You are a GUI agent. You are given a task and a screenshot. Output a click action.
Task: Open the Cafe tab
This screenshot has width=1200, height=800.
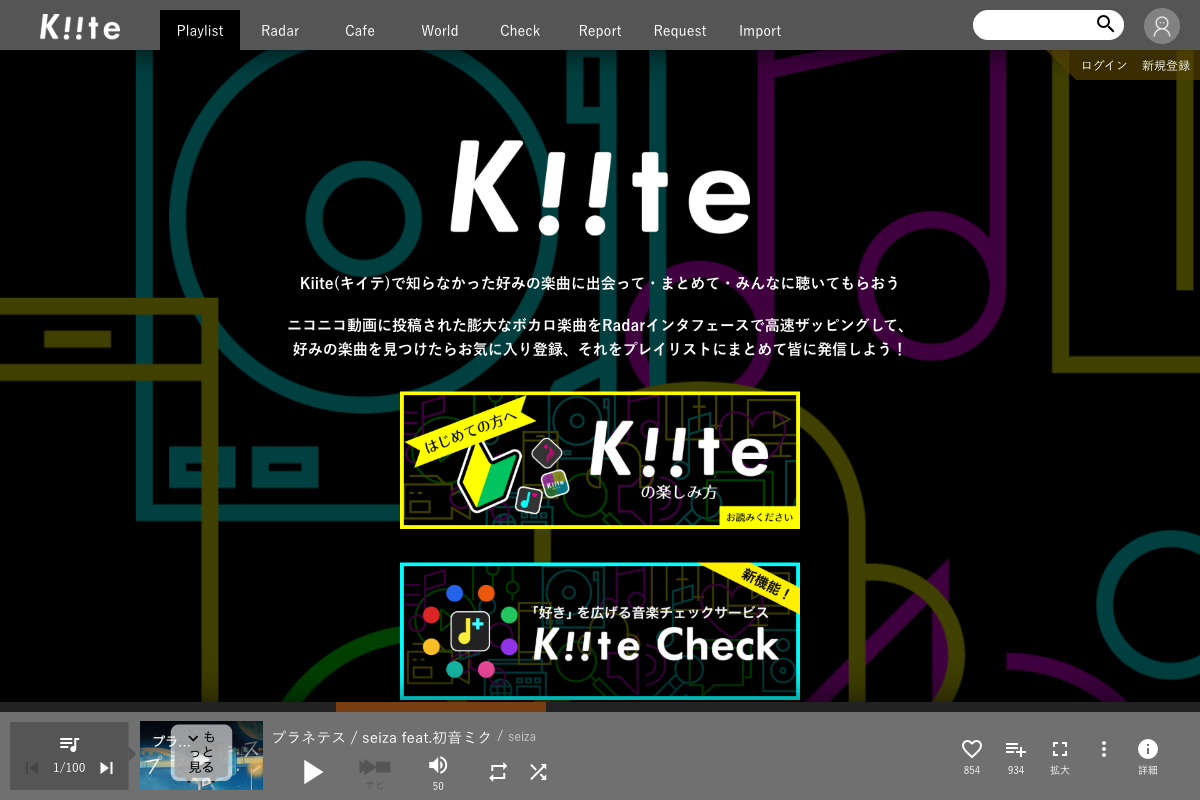(360, 30)
